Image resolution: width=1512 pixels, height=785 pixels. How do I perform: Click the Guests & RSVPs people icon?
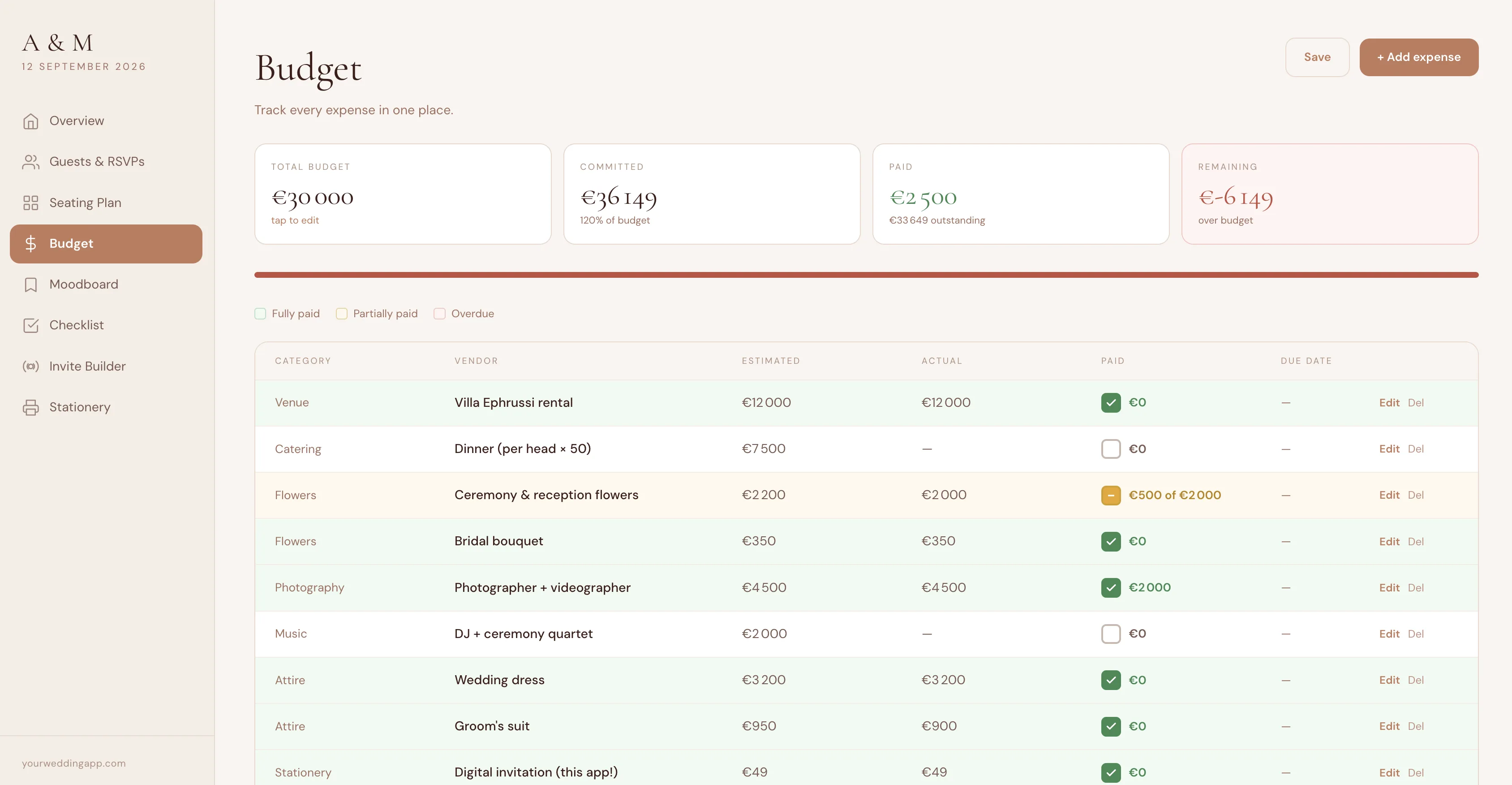coord(30,162)
